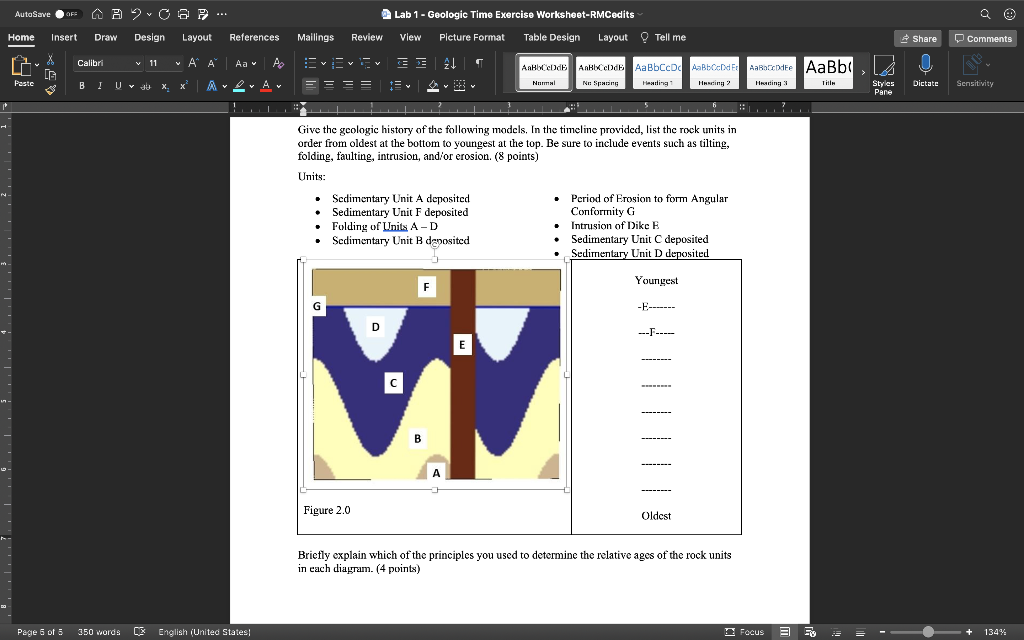
Task: Open the undo history dropdown arrow
Action: pyautogui.click(x=149, y=14)
